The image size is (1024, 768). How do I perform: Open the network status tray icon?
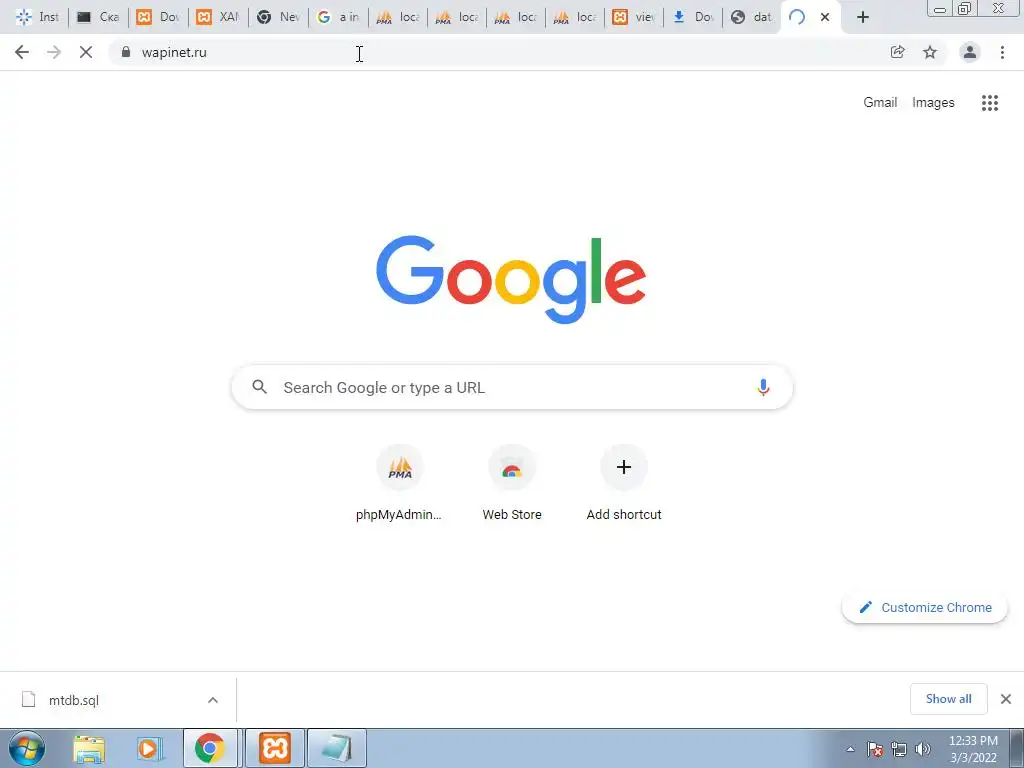click(899, 749)
